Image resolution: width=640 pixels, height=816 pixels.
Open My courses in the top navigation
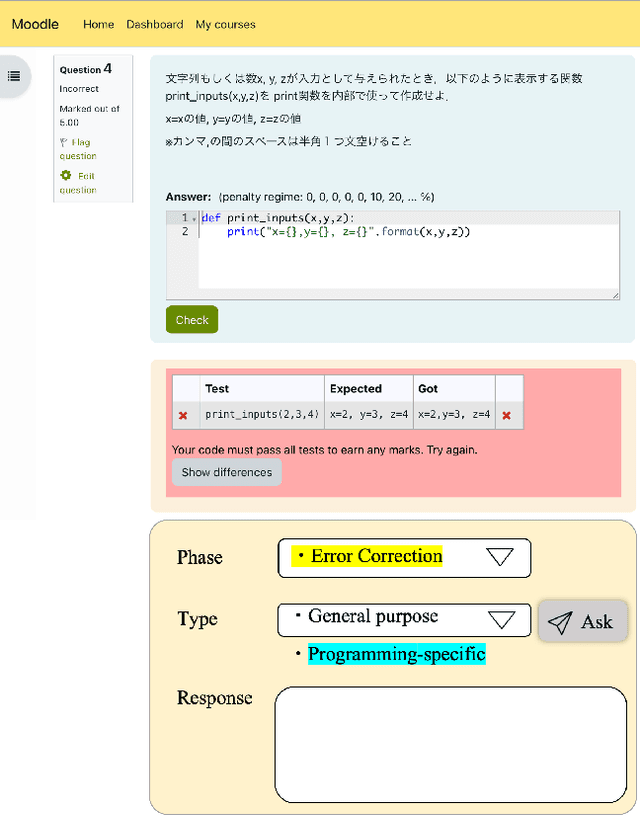[225, 24]
